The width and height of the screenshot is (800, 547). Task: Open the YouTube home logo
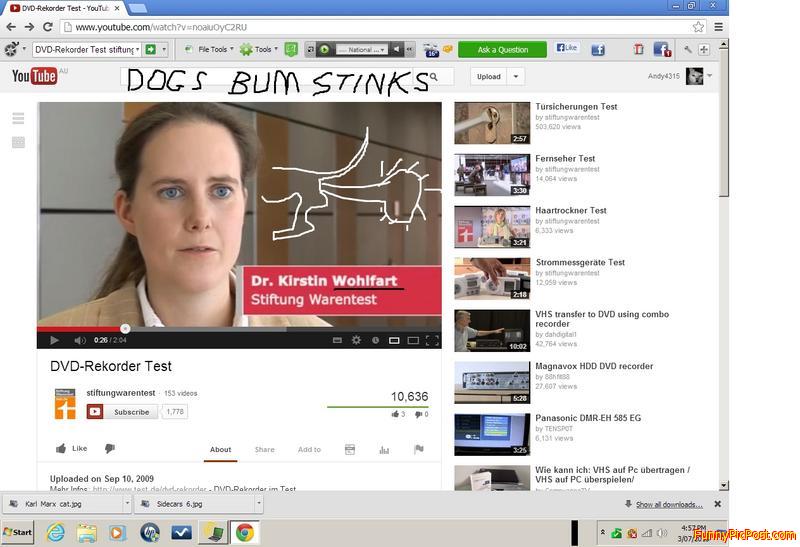[x=35, y=76]
